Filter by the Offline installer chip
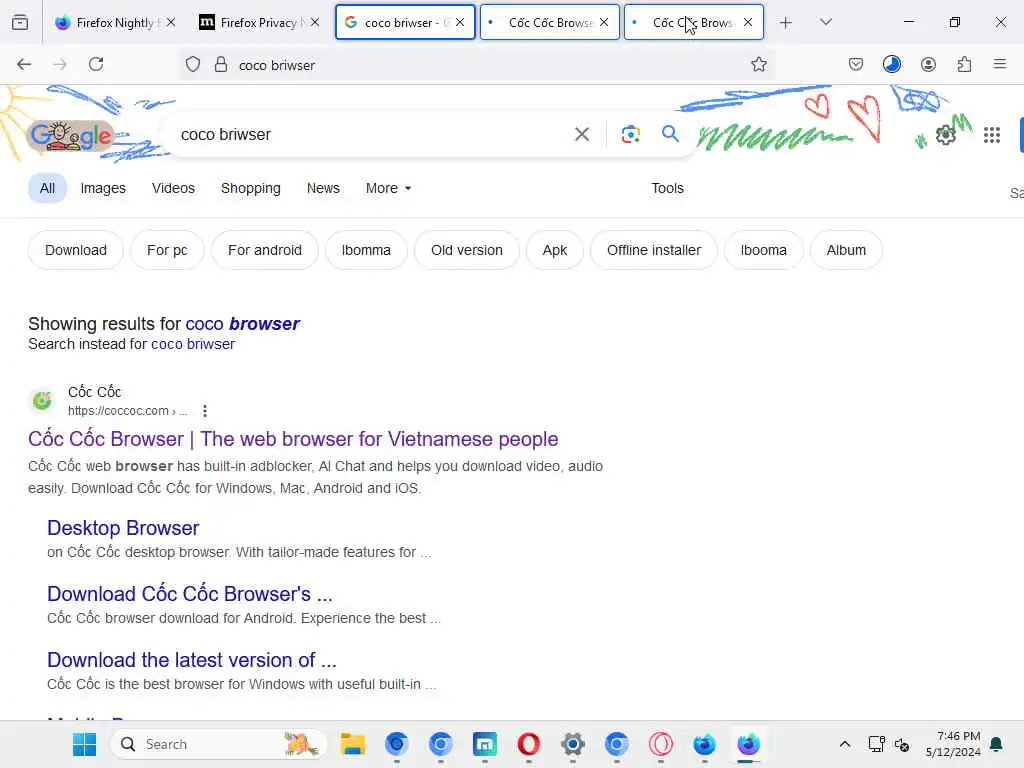This screenshot has width=1024, height=768. 654,250
